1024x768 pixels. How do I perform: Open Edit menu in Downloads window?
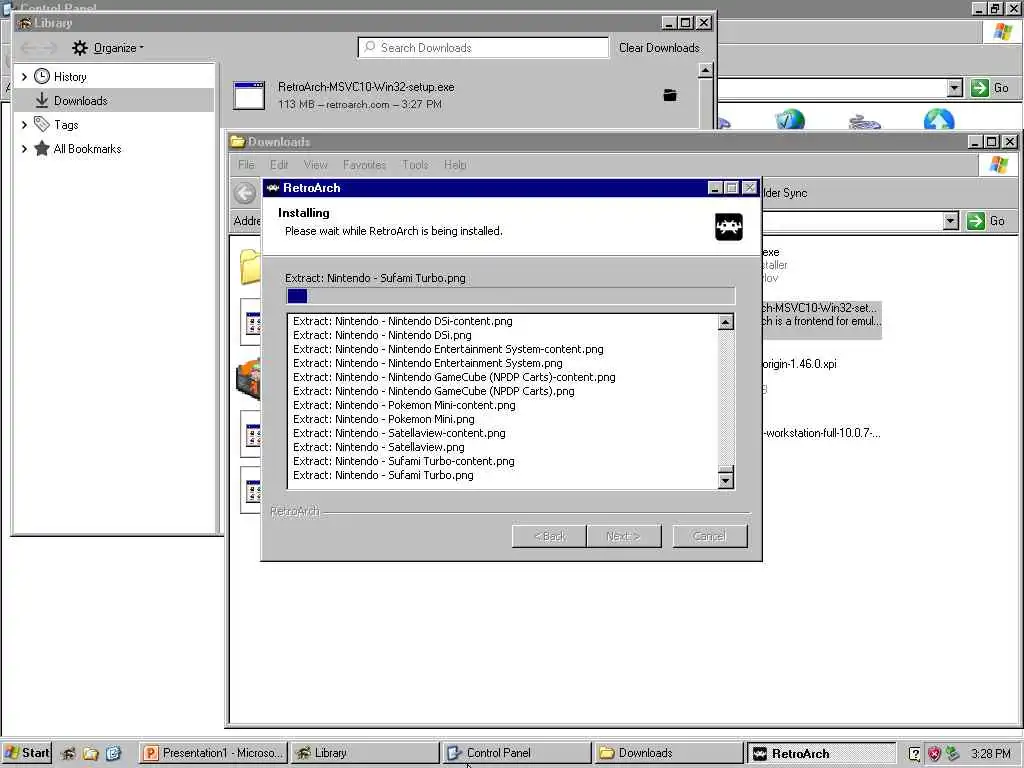279,165
